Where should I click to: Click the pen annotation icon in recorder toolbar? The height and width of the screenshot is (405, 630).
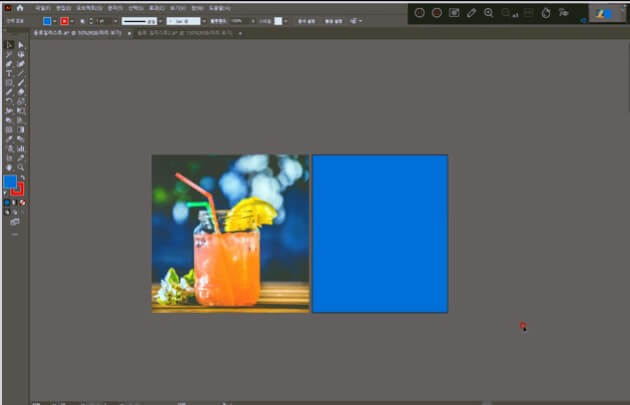[471, 13]
